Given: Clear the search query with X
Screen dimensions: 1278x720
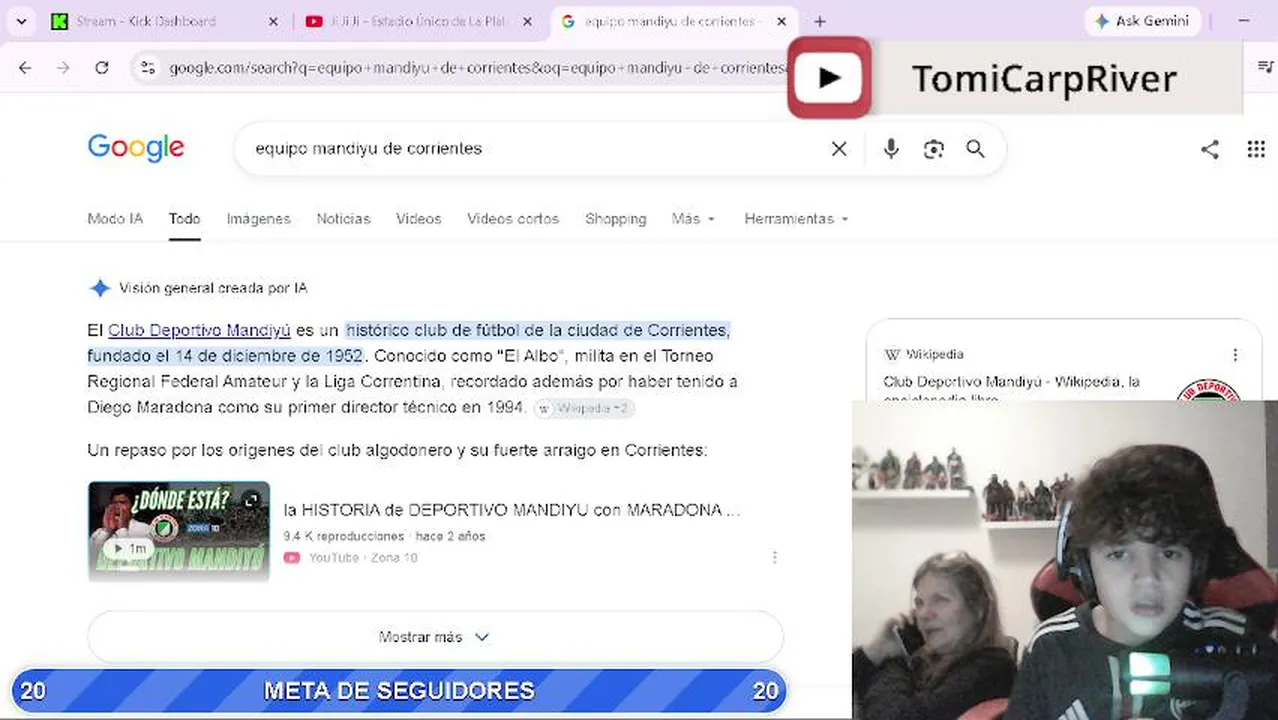Looking at the screenshot, I should click(x=839, y=149).
